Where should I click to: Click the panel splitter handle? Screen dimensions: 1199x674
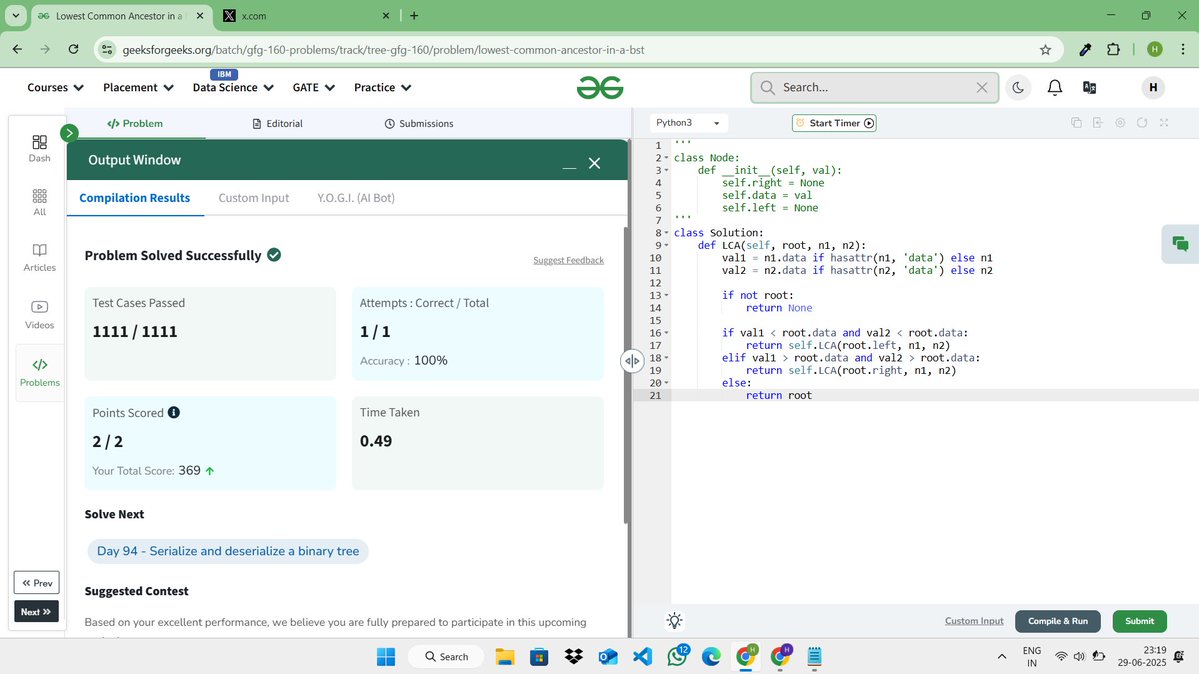point(632,361)
